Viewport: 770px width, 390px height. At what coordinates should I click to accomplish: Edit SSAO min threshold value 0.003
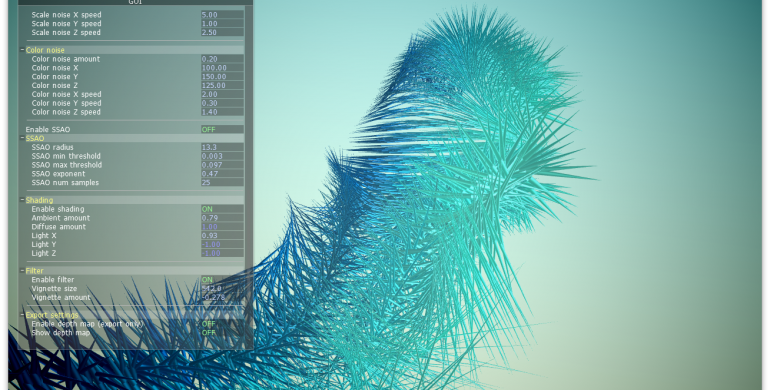(222, 156)
